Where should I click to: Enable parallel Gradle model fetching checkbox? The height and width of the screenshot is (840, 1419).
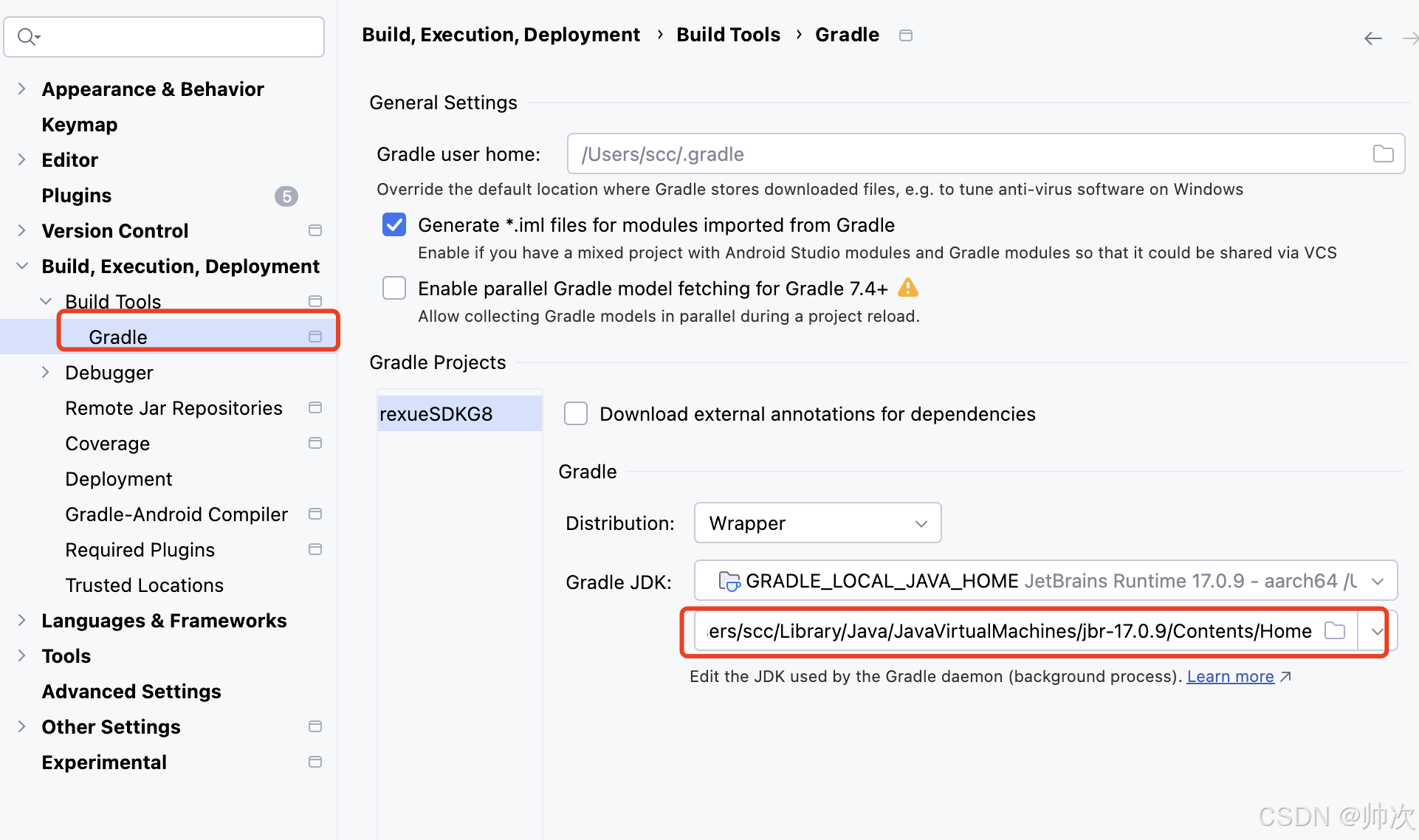coord(394,288)
